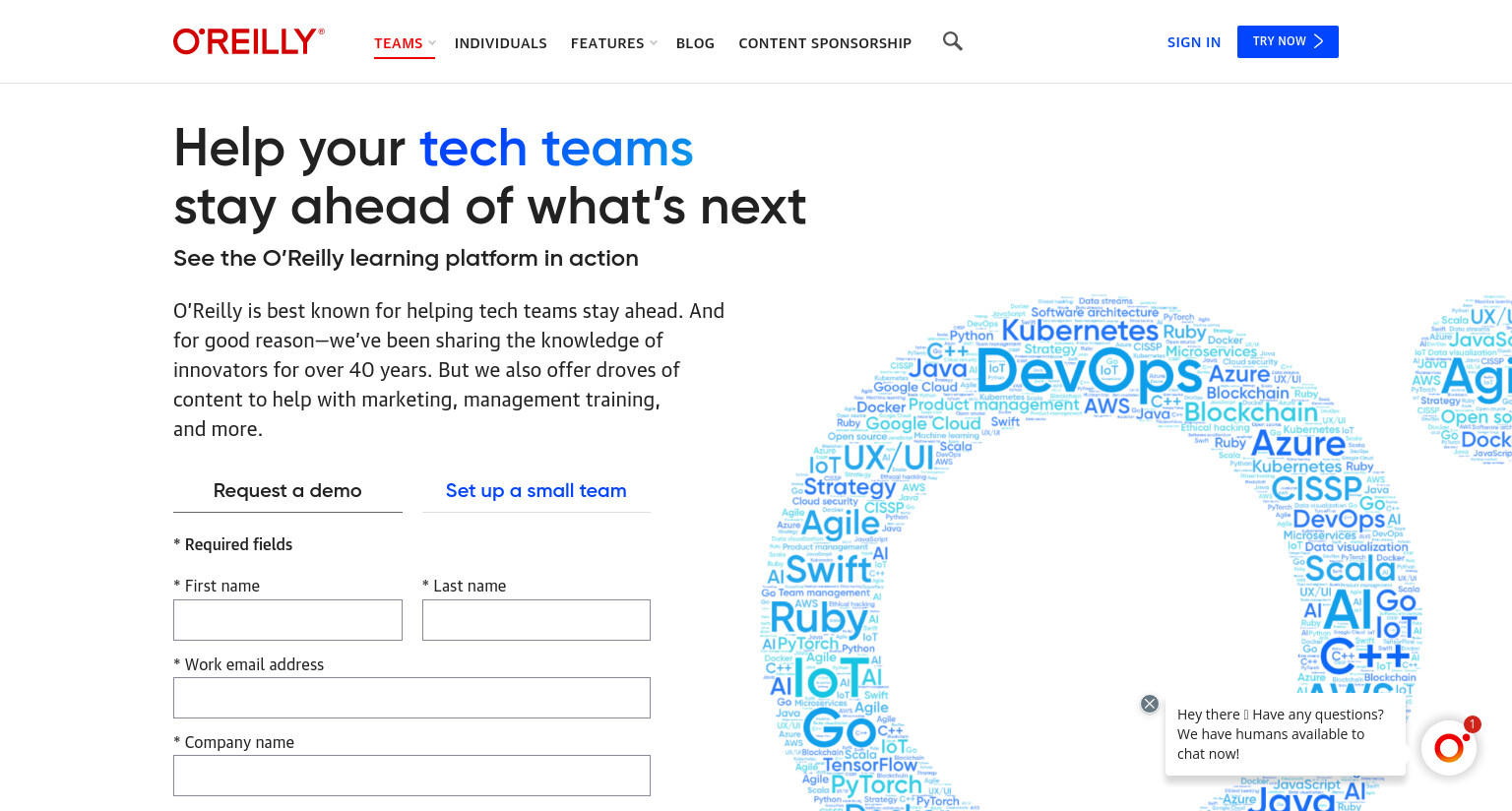
Task: Open Content Sponsorship page
Action: pos(825,43)
